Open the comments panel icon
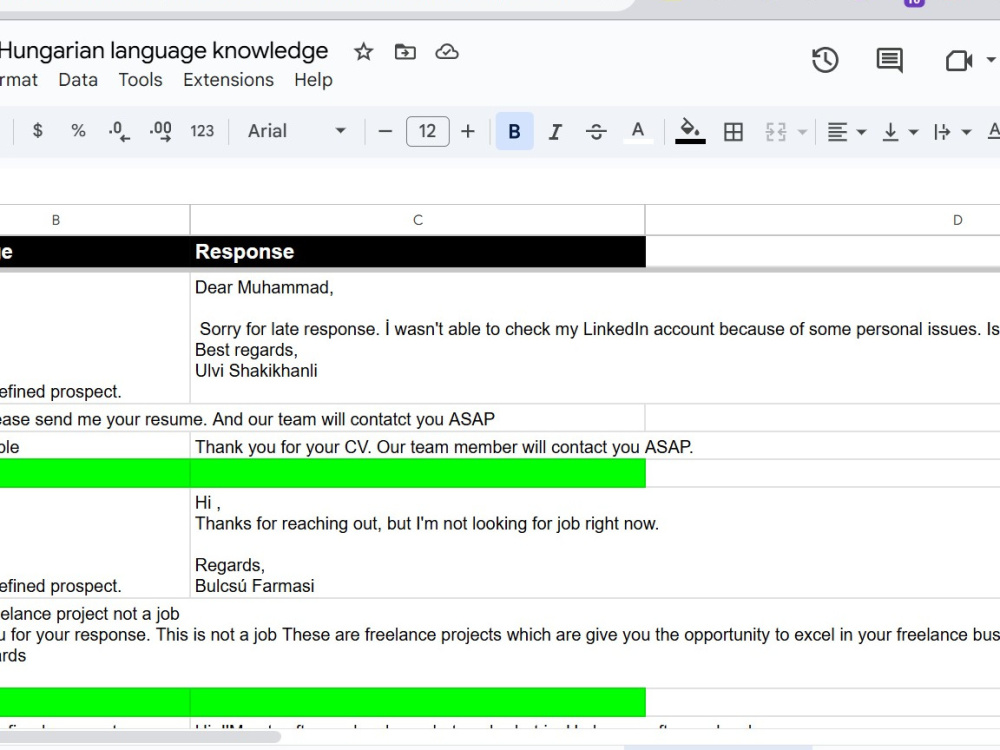This screenshot has width=1000, height=750. 890,61
